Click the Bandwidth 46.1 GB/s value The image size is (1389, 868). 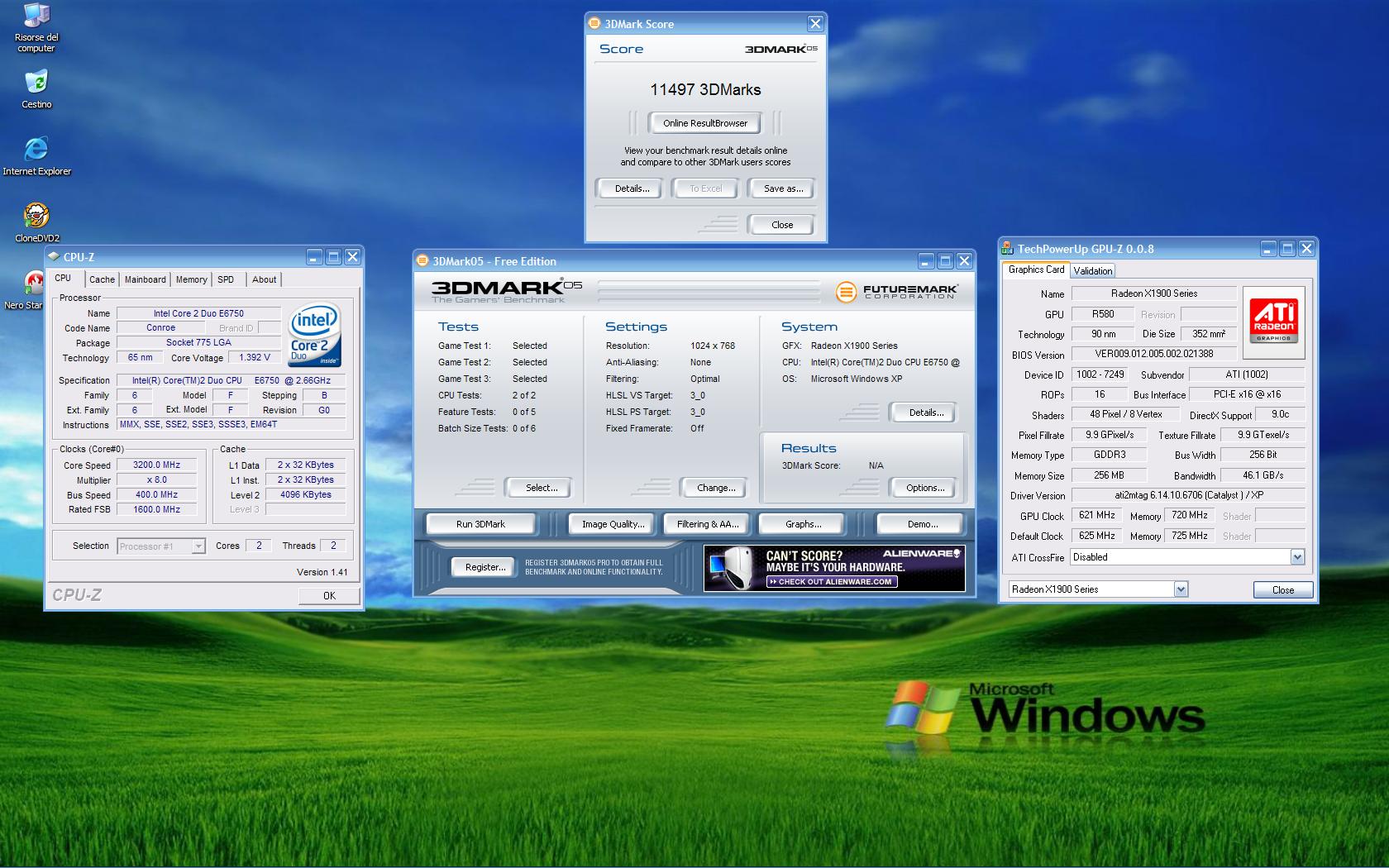pyautogui.click(x=1263, y=475)
